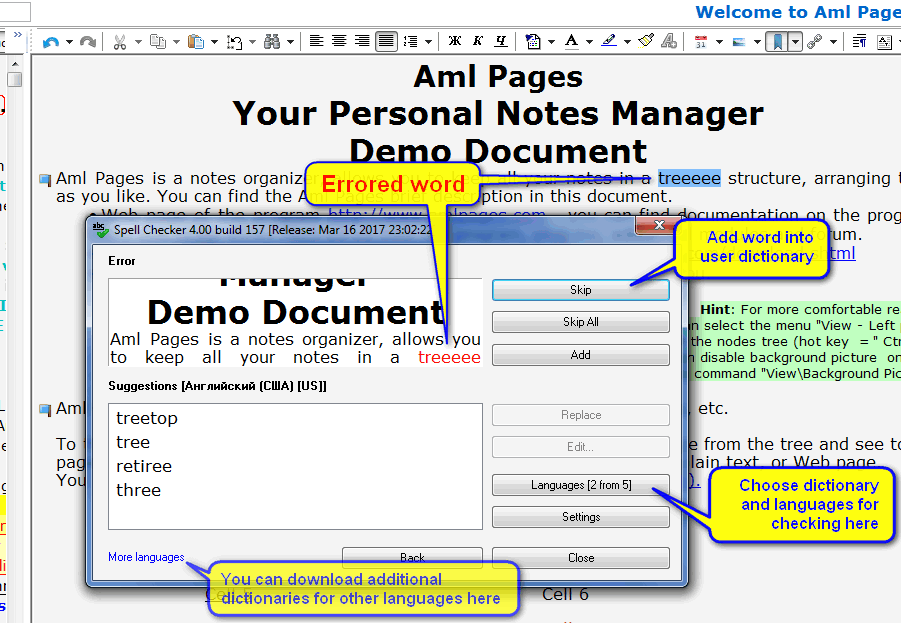Open the Cut dropdown arrow
901x623 pixels.
pos(138,42)
